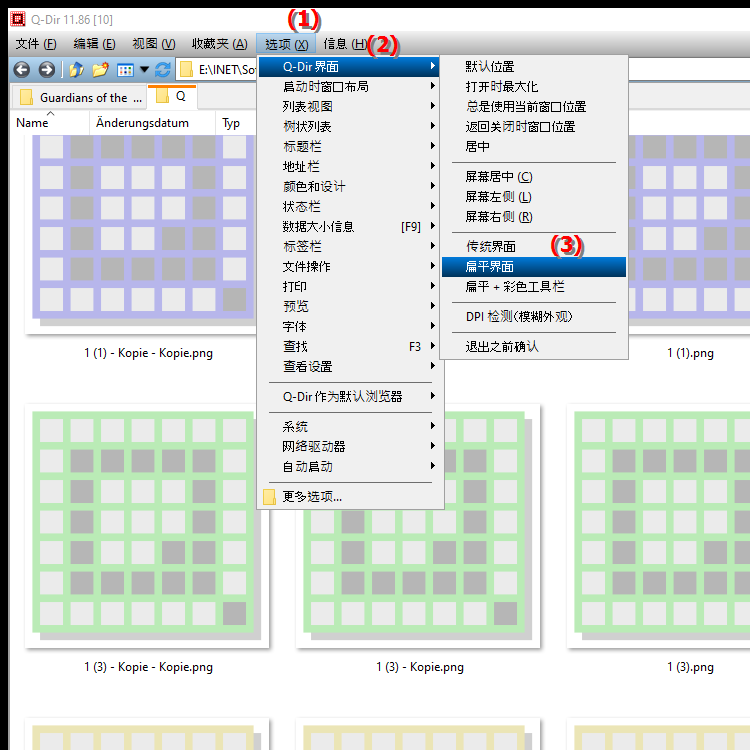
Task: Expand the 数据大小信息 [F9] submenu
Action: pos(350,227)
